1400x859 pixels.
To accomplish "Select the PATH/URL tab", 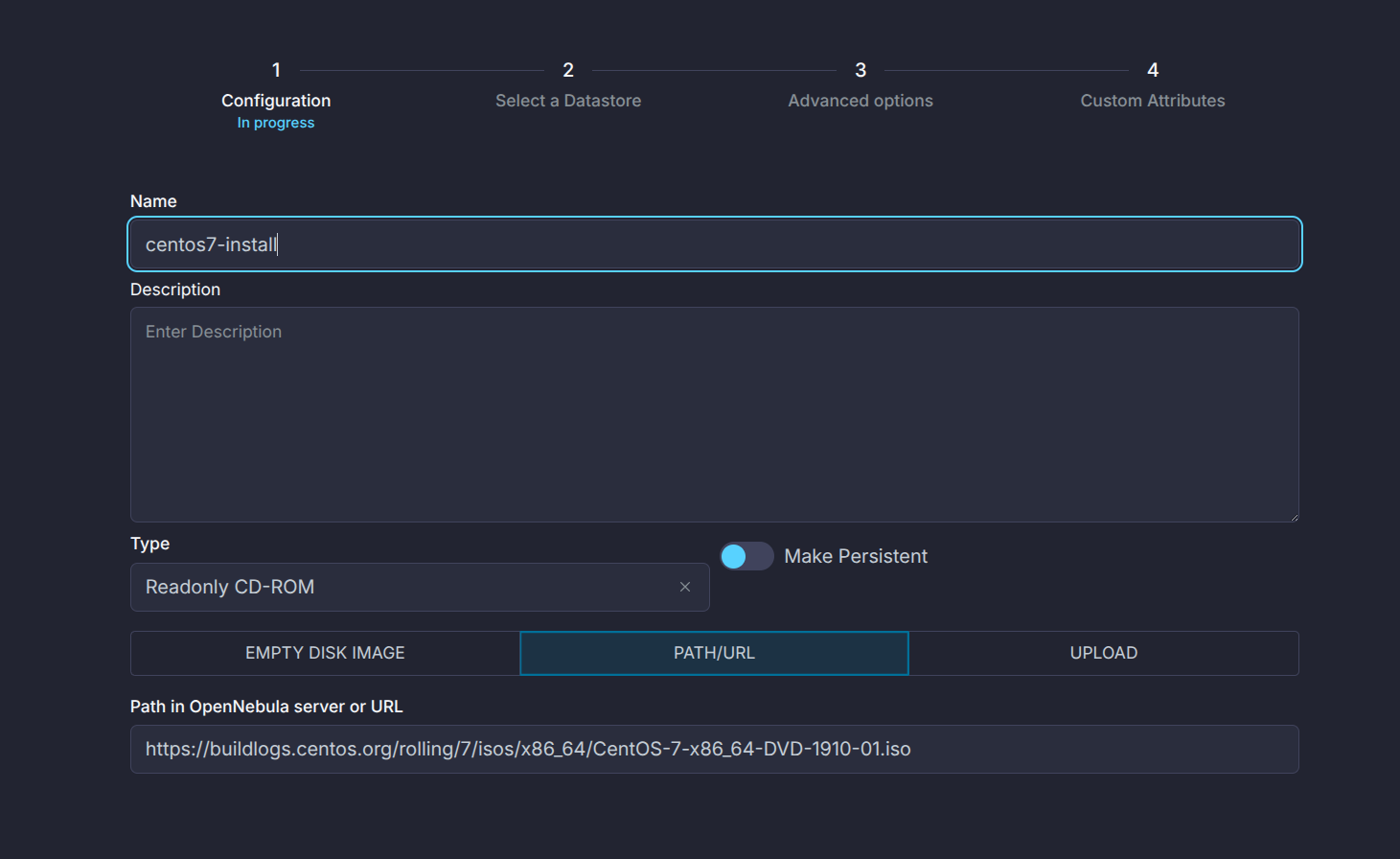I will tap(714, 653).
